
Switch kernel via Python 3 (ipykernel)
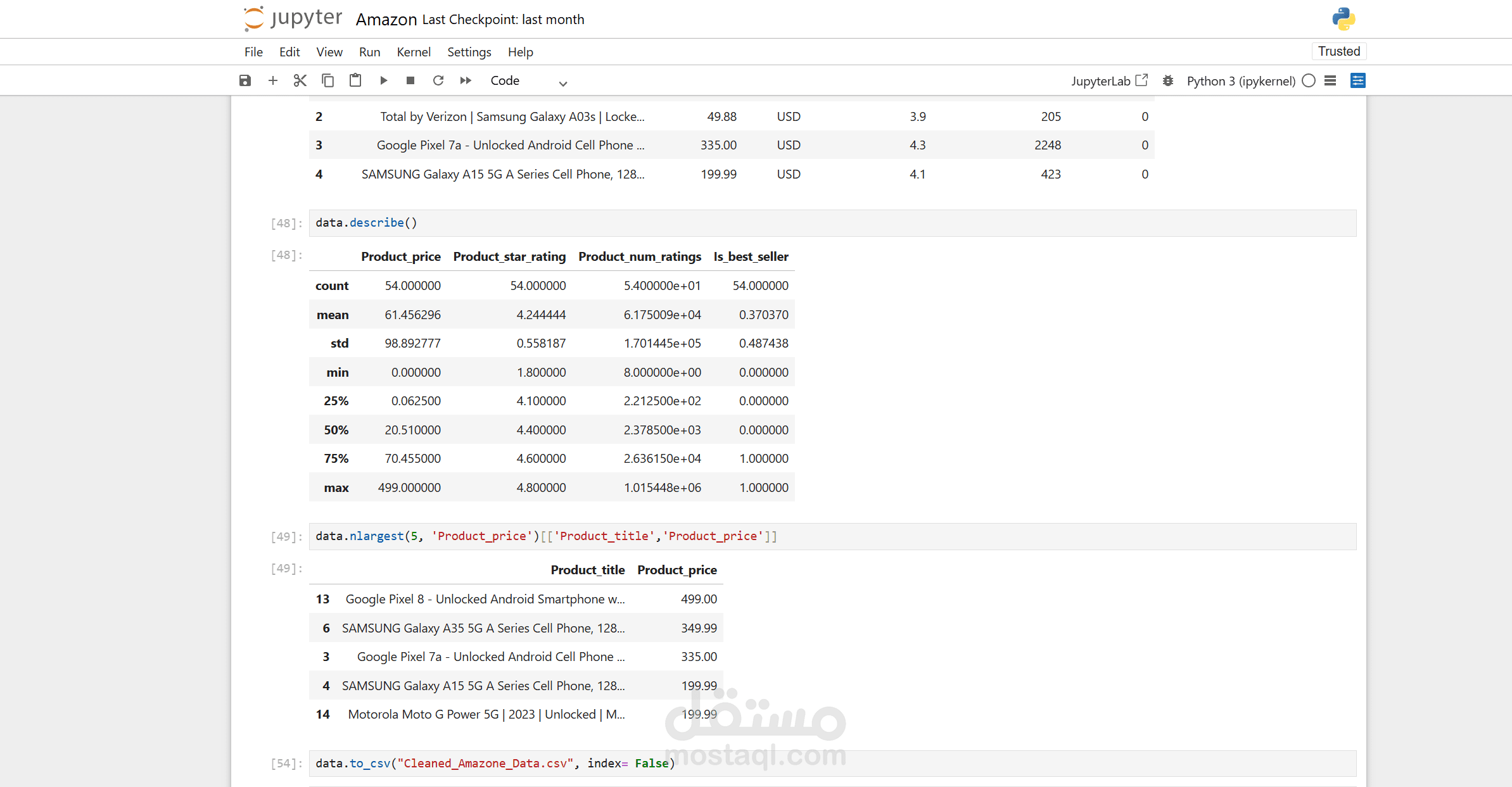(x=1241, y=81)
